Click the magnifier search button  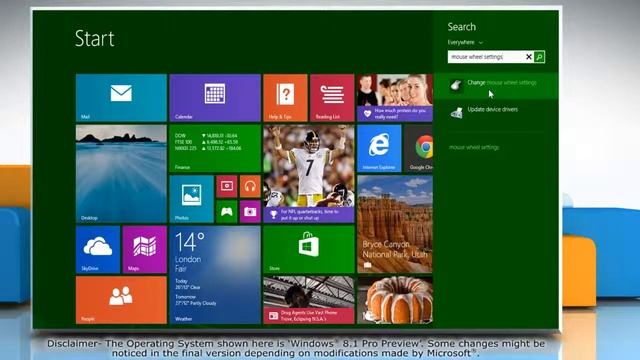point(539,57)
